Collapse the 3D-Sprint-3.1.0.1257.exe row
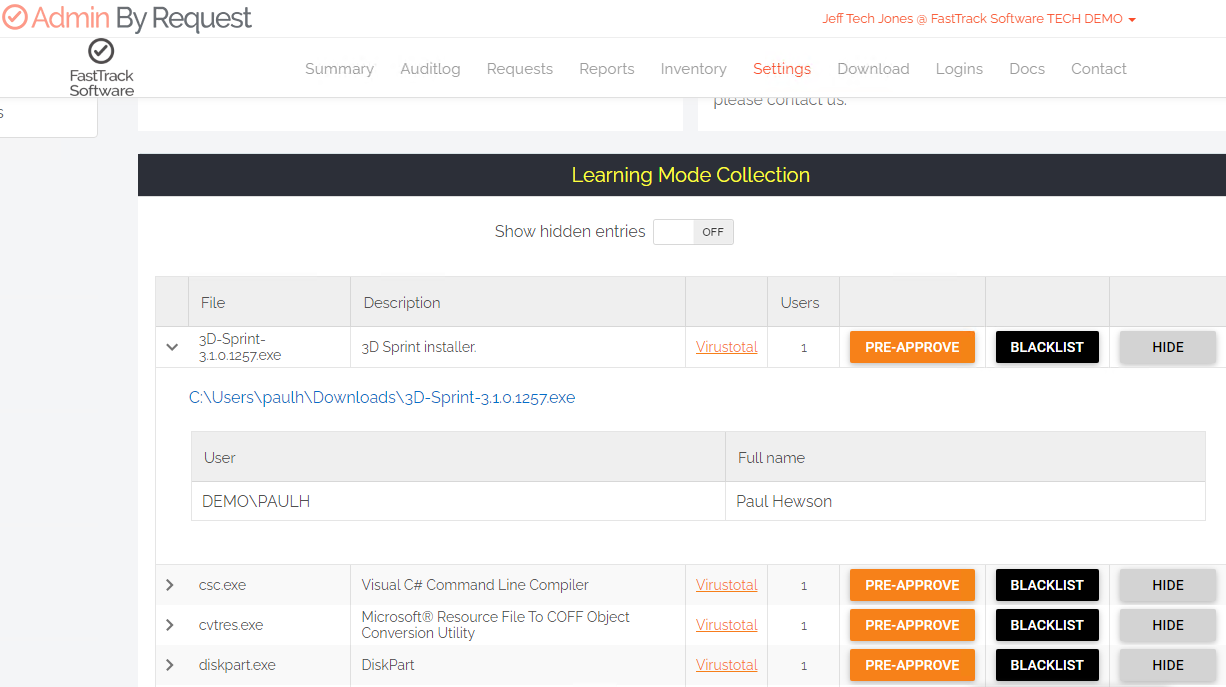The width and height of the screenshot is (1226, 687). point(172,347)
